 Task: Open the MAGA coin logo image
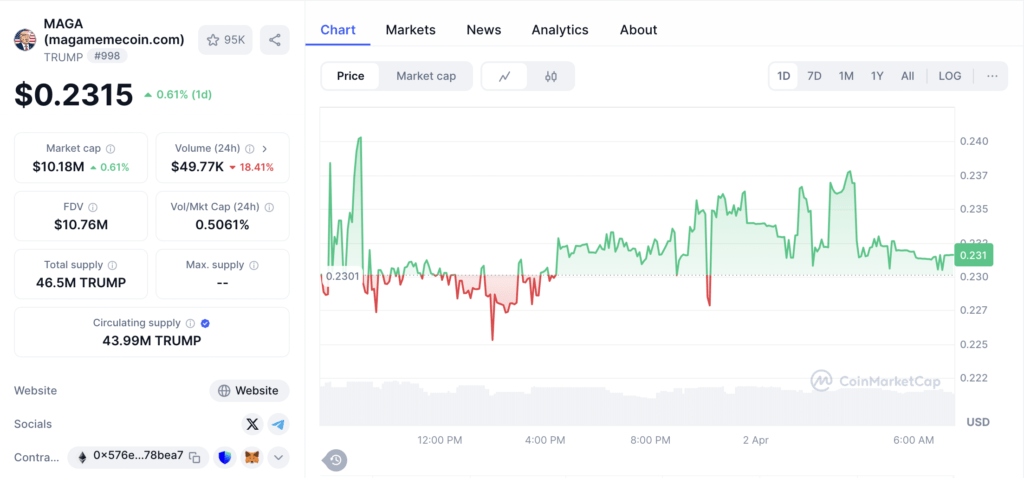point(25,40)
